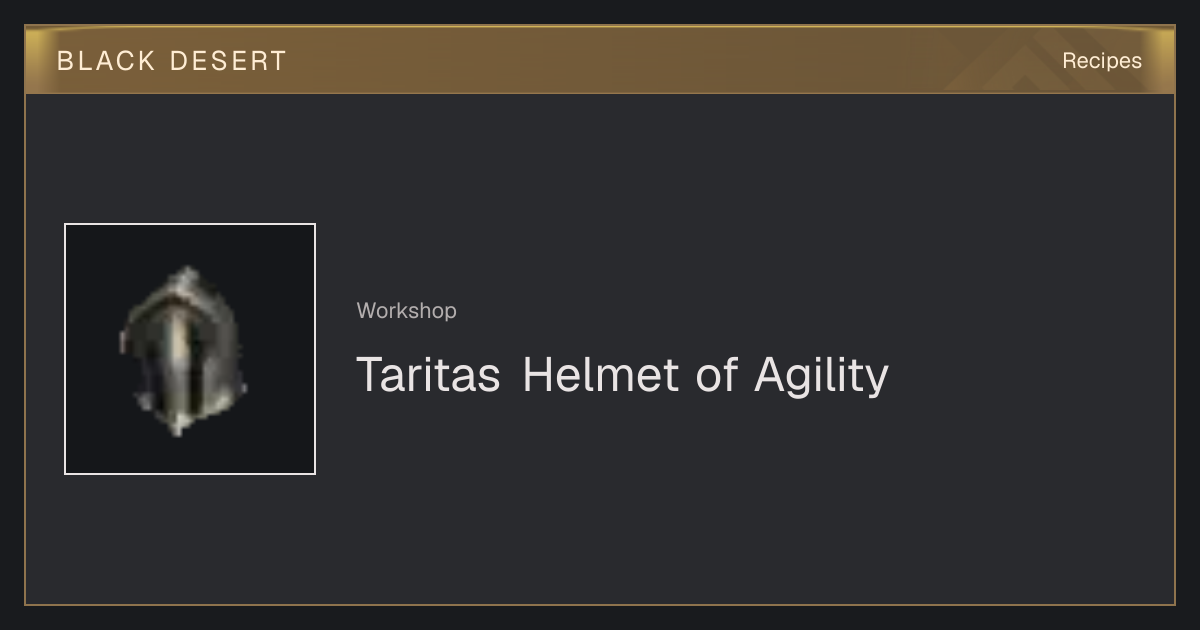Click the DESERT word in the logo

(228, 61)
